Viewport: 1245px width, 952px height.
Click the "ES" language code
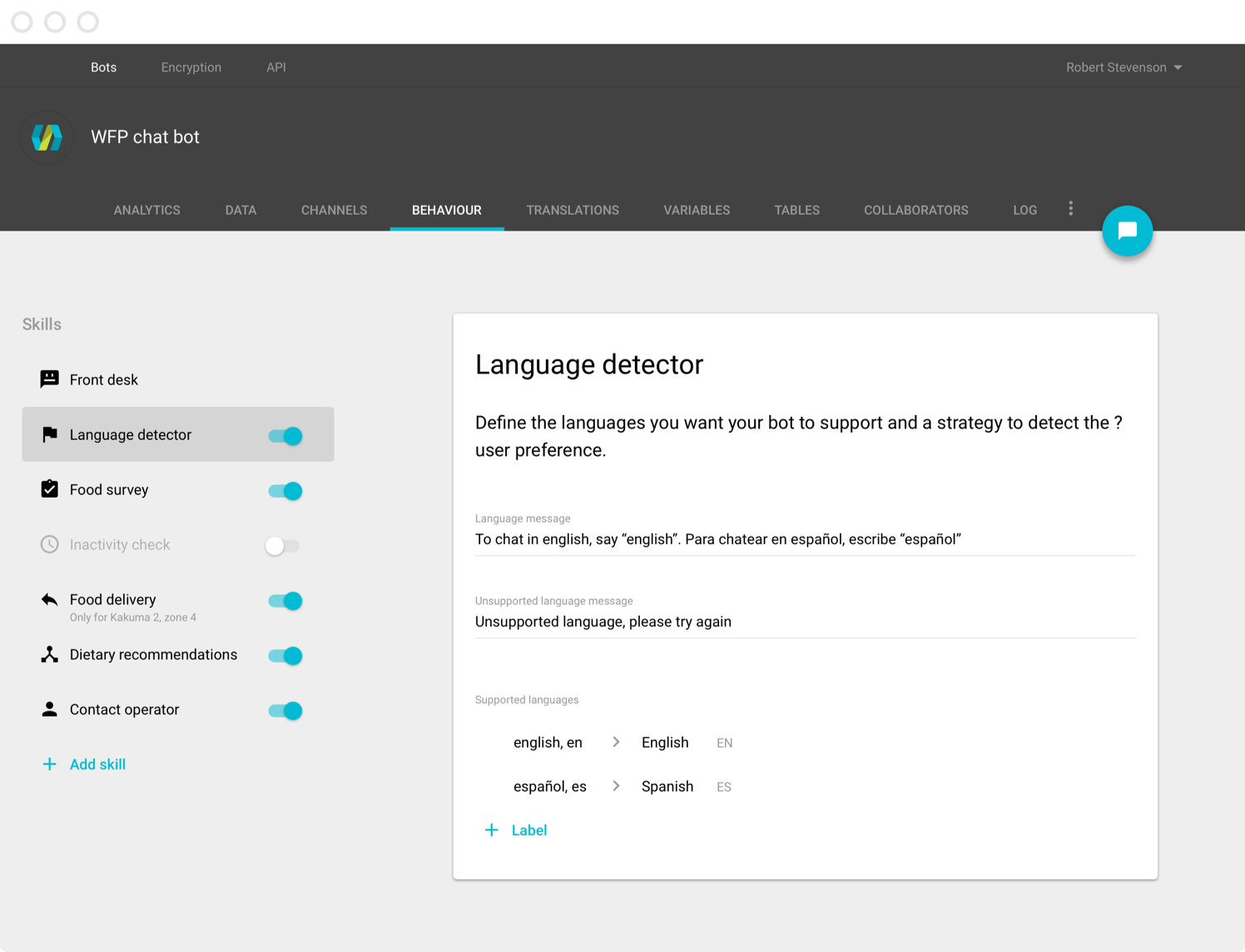[x=724, y=787]
